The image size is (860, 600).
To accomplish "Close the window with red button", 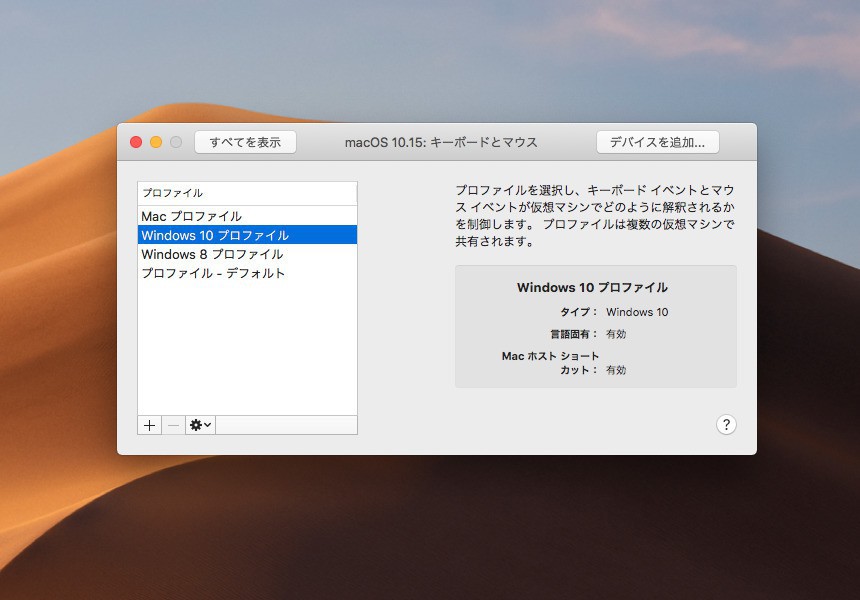I will coord(136,143).
